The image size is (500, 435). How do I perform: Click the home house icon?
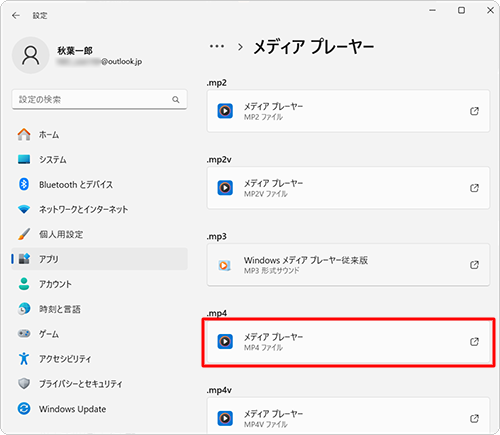(24, 134)
